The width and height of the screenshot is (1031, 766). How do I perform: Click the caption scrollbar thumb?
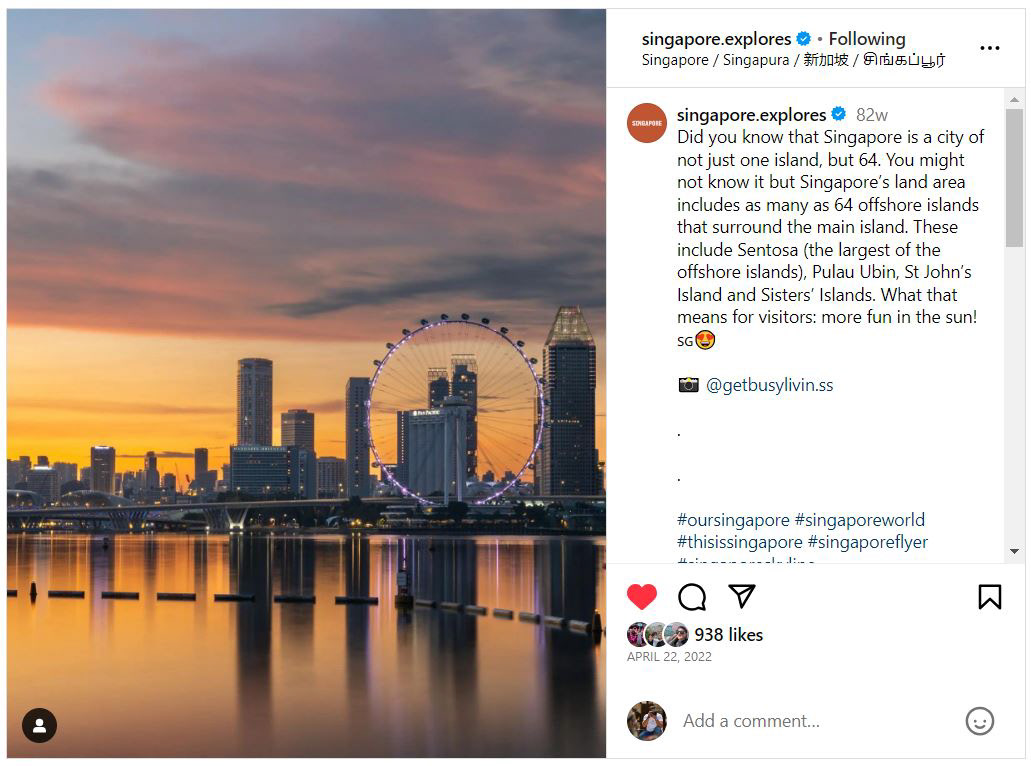click(1015, 178)
